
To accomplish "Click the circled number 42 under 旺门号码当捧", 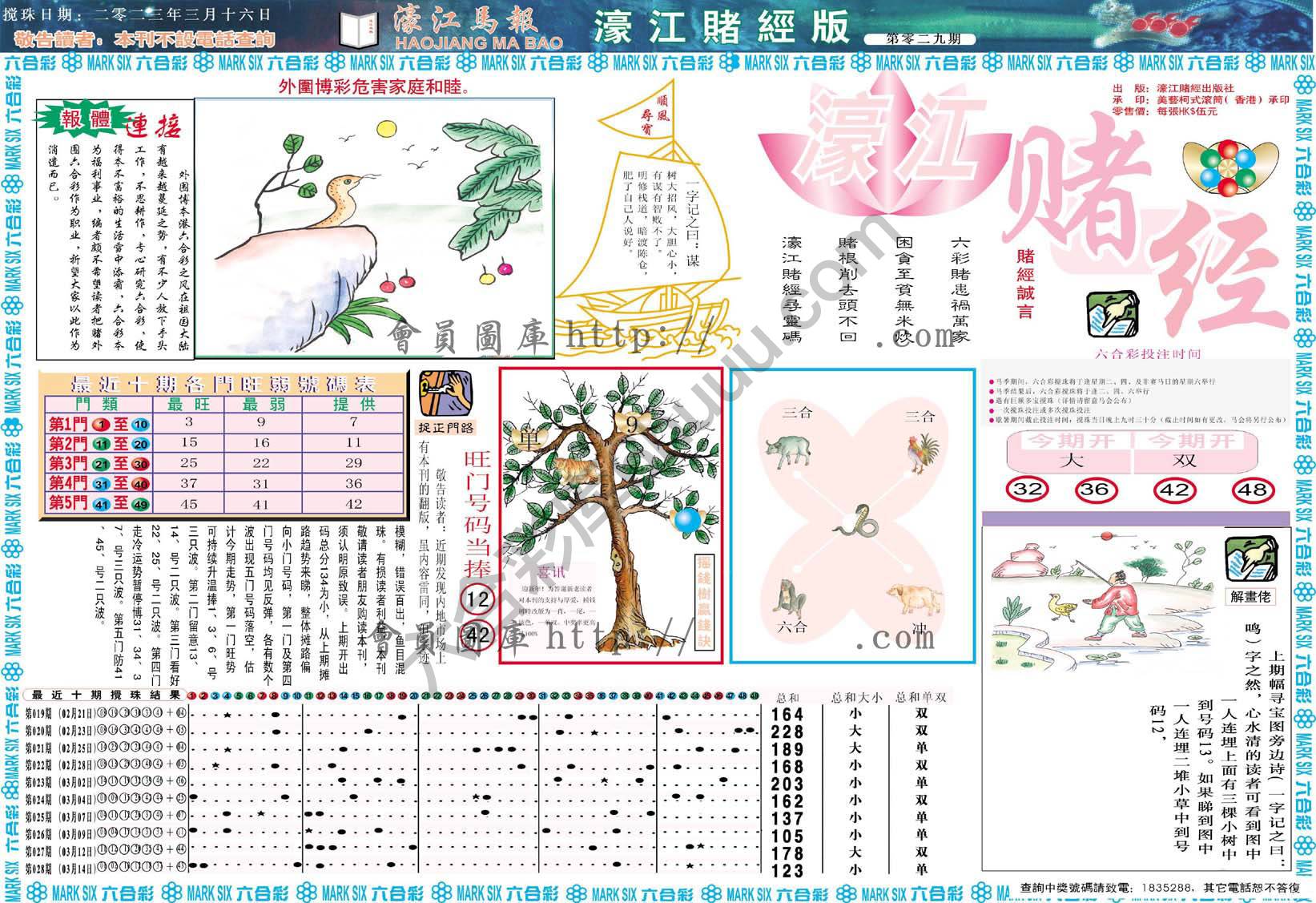I will (477, 636).
